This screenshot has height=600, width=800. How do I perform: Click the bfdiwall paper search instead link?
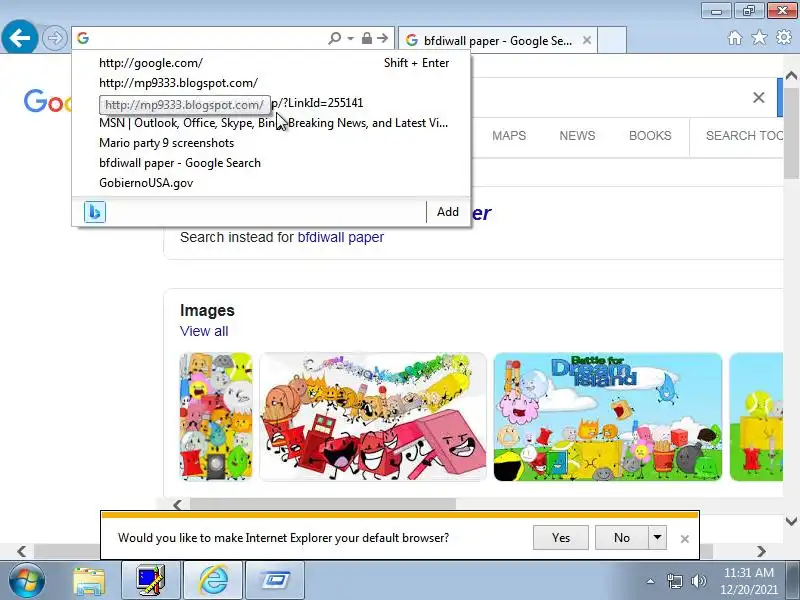pyautogui.click(x=340, y=237)
